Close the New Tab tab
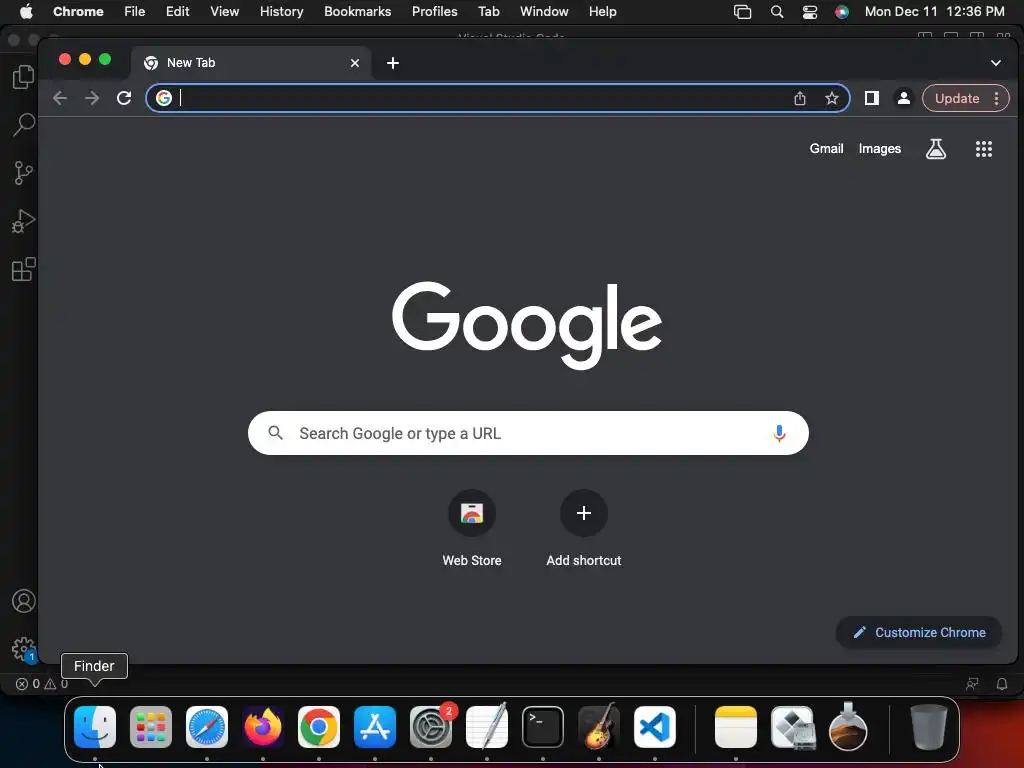This screenshot has width=1024, height=768. point(355,63)
